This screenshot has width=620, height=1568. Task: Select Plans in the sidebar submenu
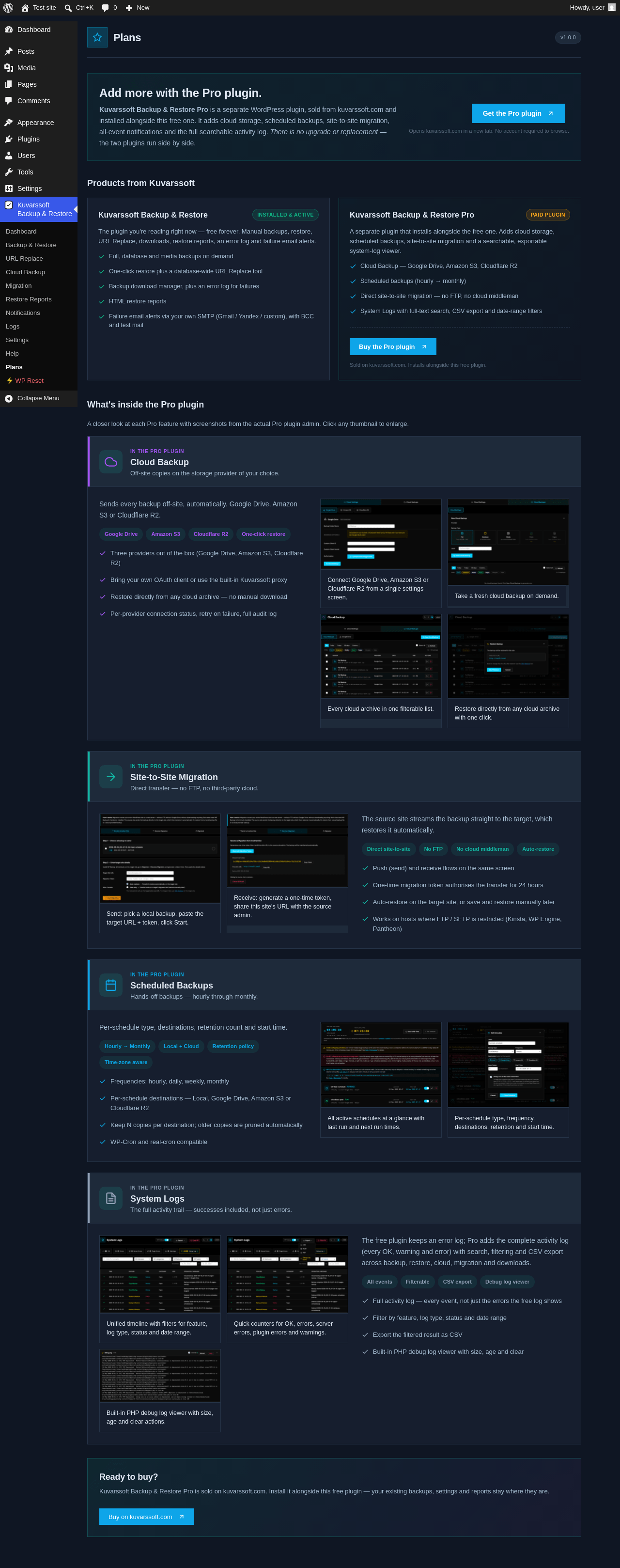[14, 368]
